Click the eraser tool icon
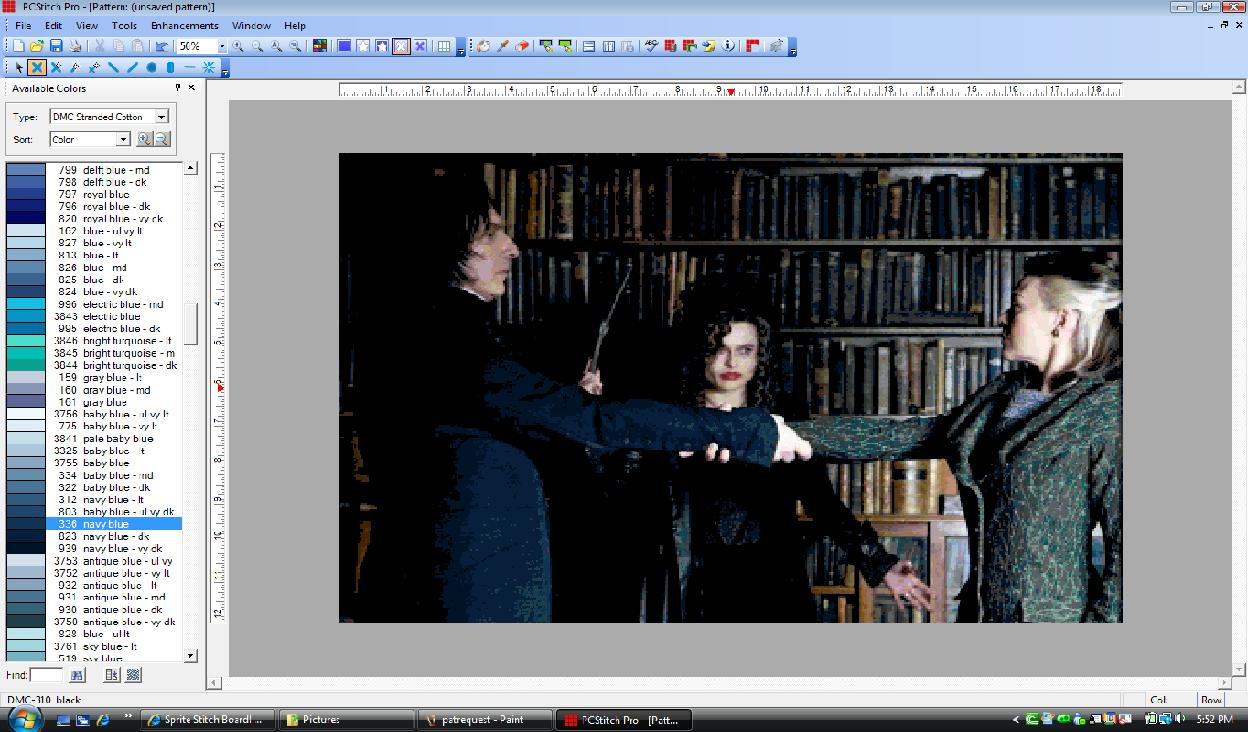1248x732 pixels. [x=521, y=46]
